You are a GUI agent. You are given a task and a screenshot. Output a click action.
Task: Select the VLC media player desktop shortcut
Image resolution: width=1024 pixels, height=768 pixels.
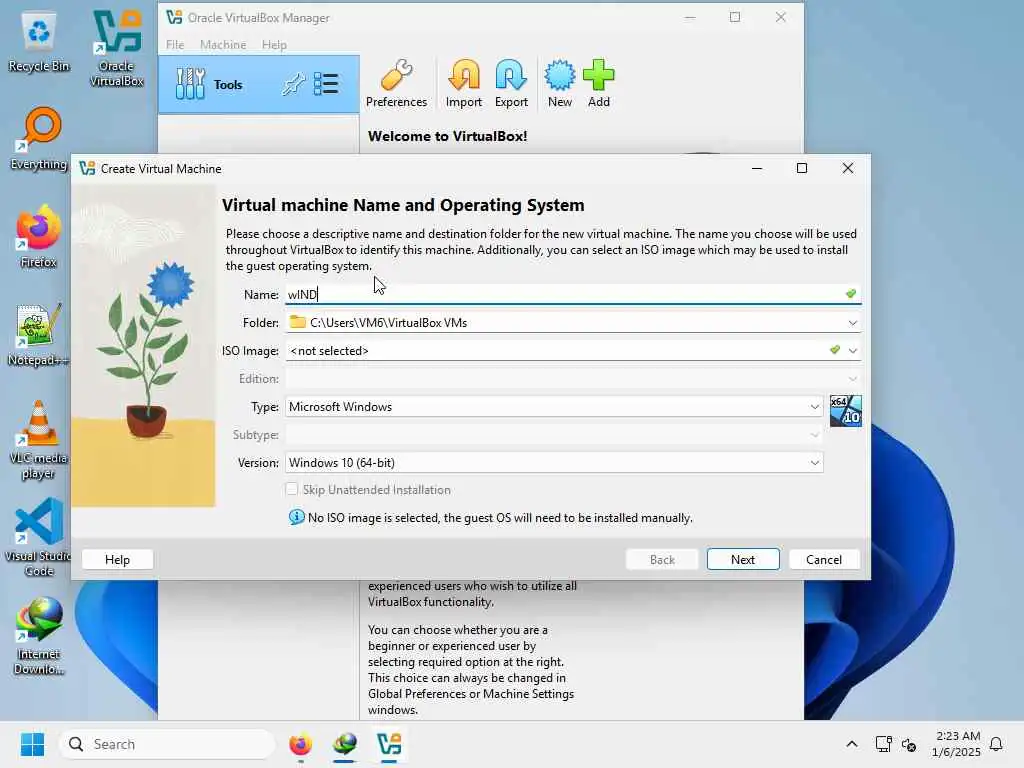[39, 440]
